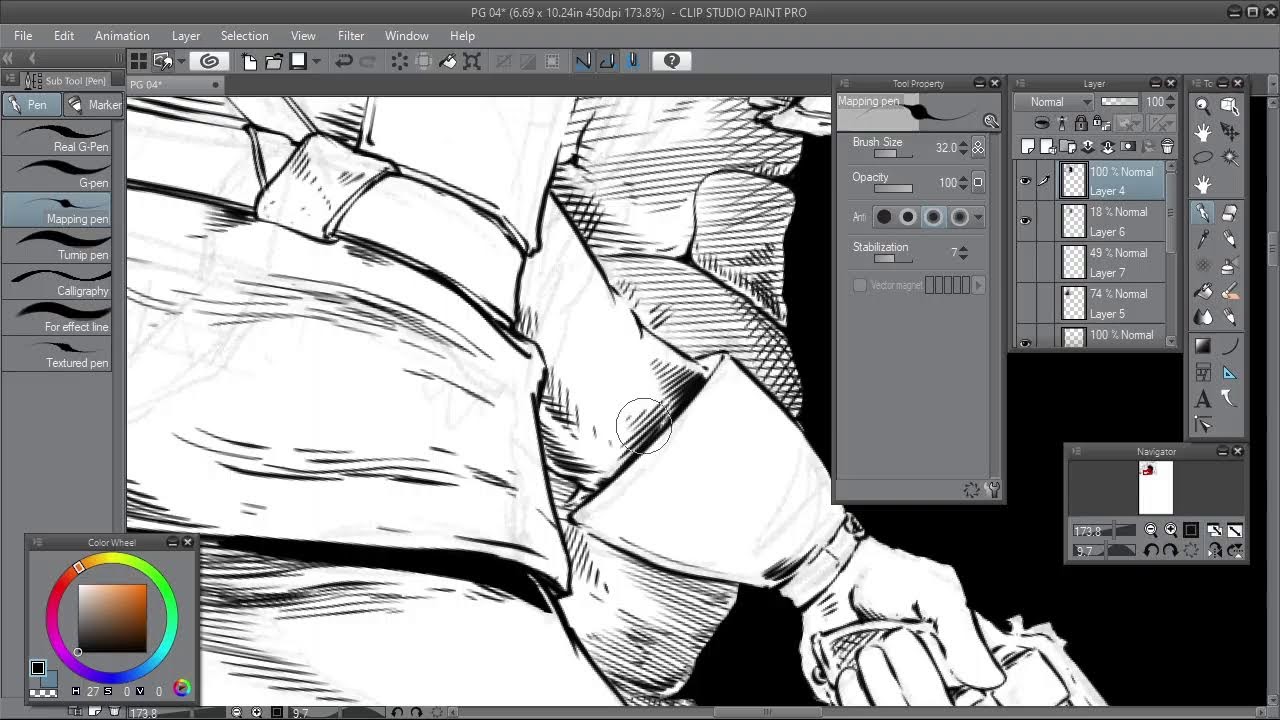Screen dimensions: 1280x720
Task: Click the delete layer trash icon
Action: (x=1167, y=147)
